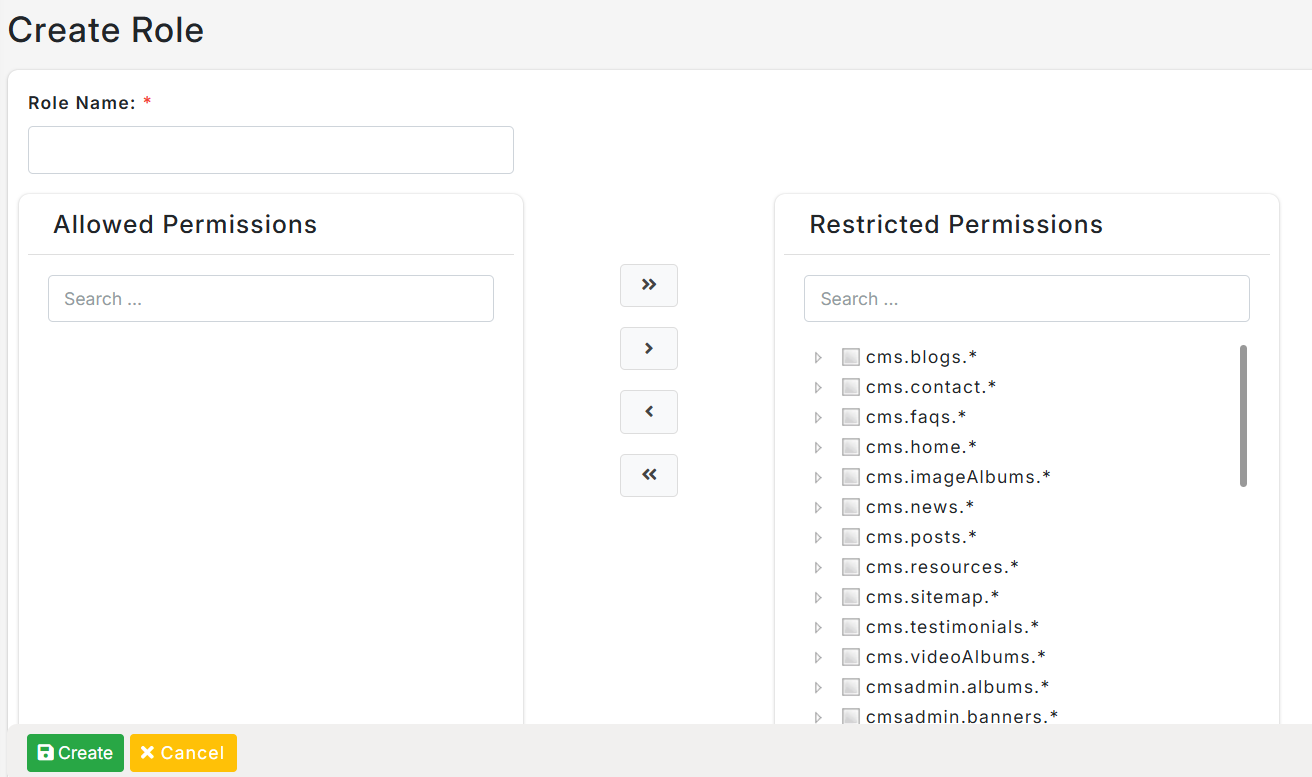Expand the cms.home.* node arrow

818,447
